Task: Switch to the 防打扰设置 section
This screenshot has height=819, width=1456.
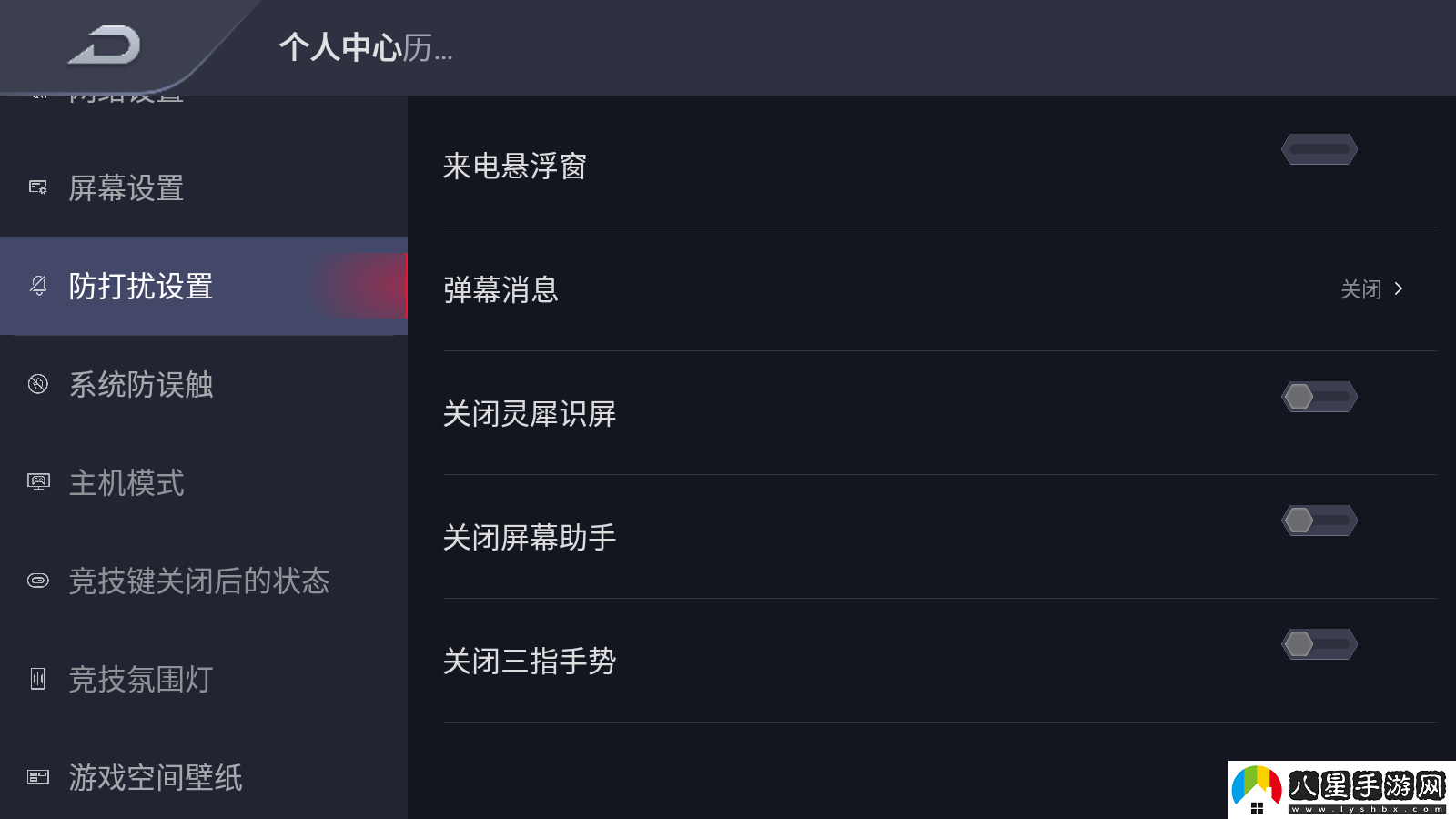Action: pos(141,287)
